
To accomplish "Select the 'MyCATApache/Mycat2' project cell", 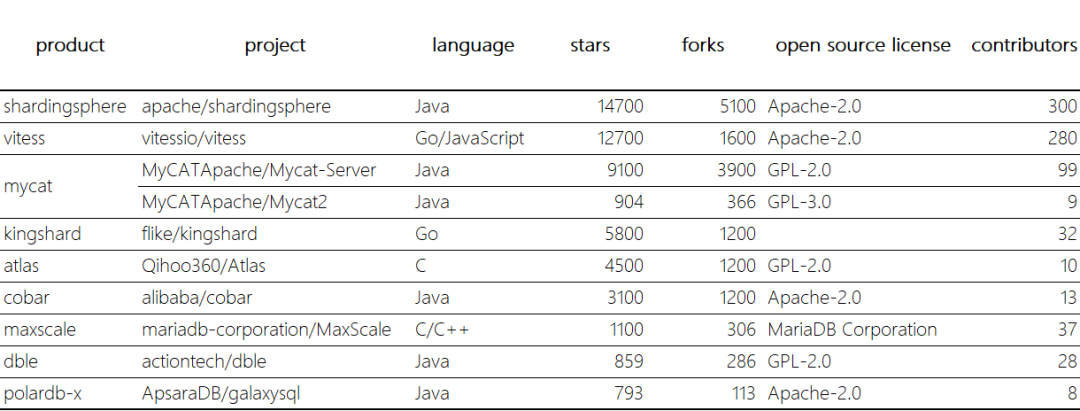I will coord(234,202).
